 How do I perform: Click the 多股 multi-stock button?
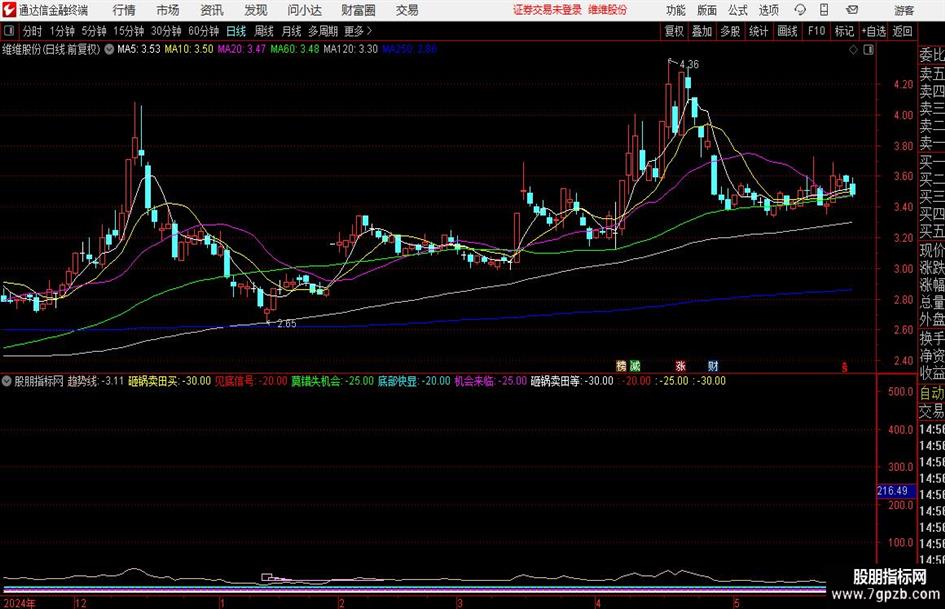730,31
